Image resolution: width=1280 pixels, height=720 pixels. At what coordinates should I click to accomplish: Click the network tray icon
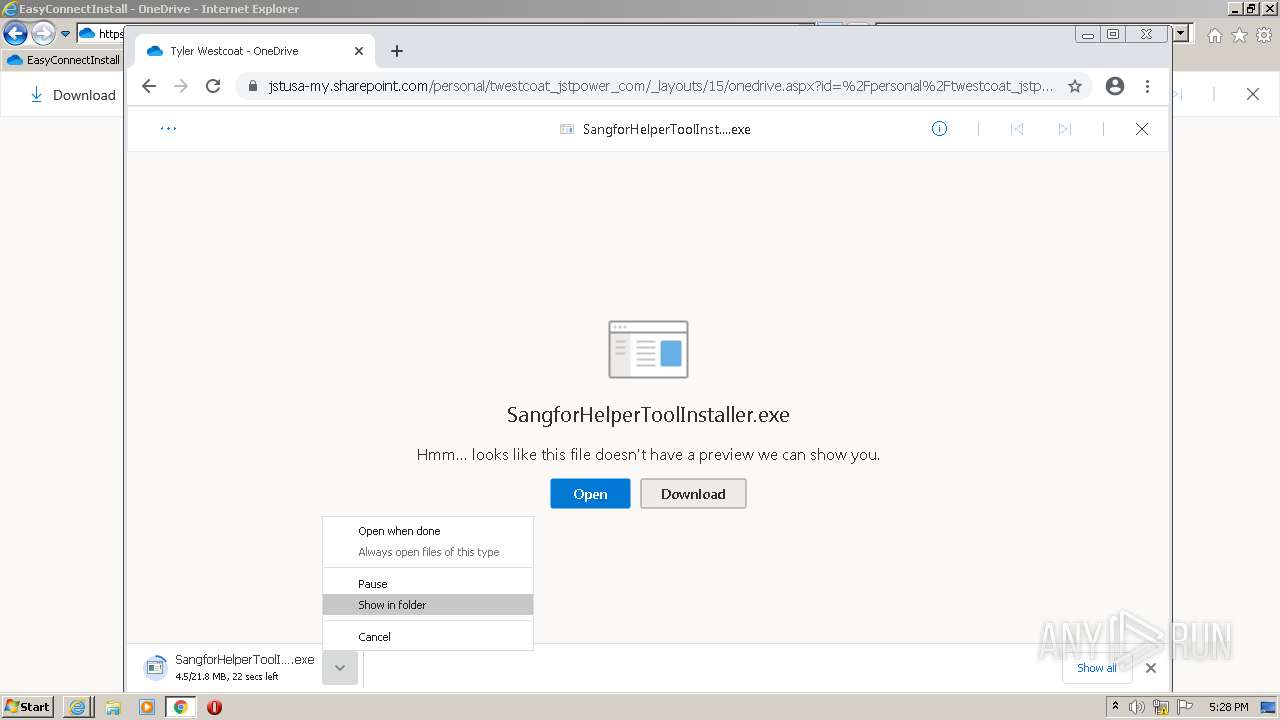pyautogui.click(x=1161, y=707)
